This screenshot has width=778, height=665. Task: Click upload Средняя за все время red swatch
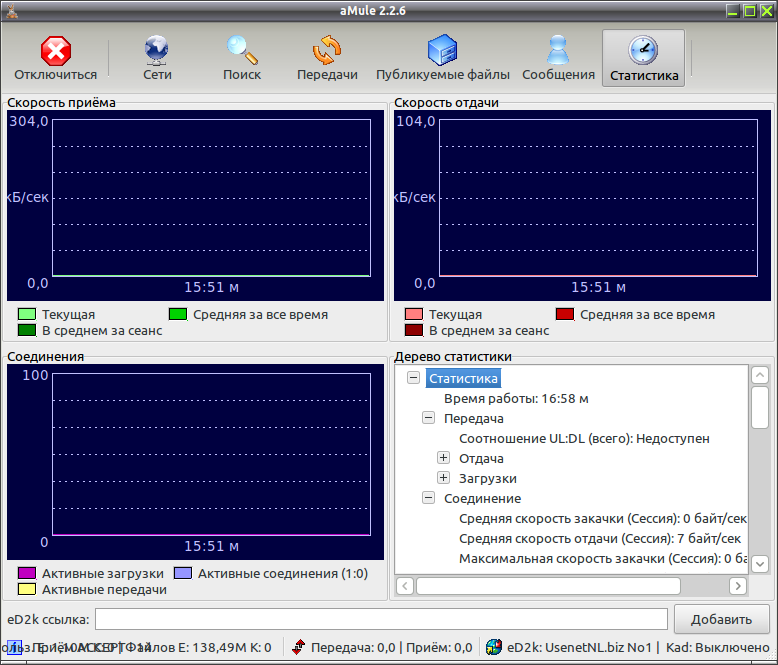[x=565, y=314]
